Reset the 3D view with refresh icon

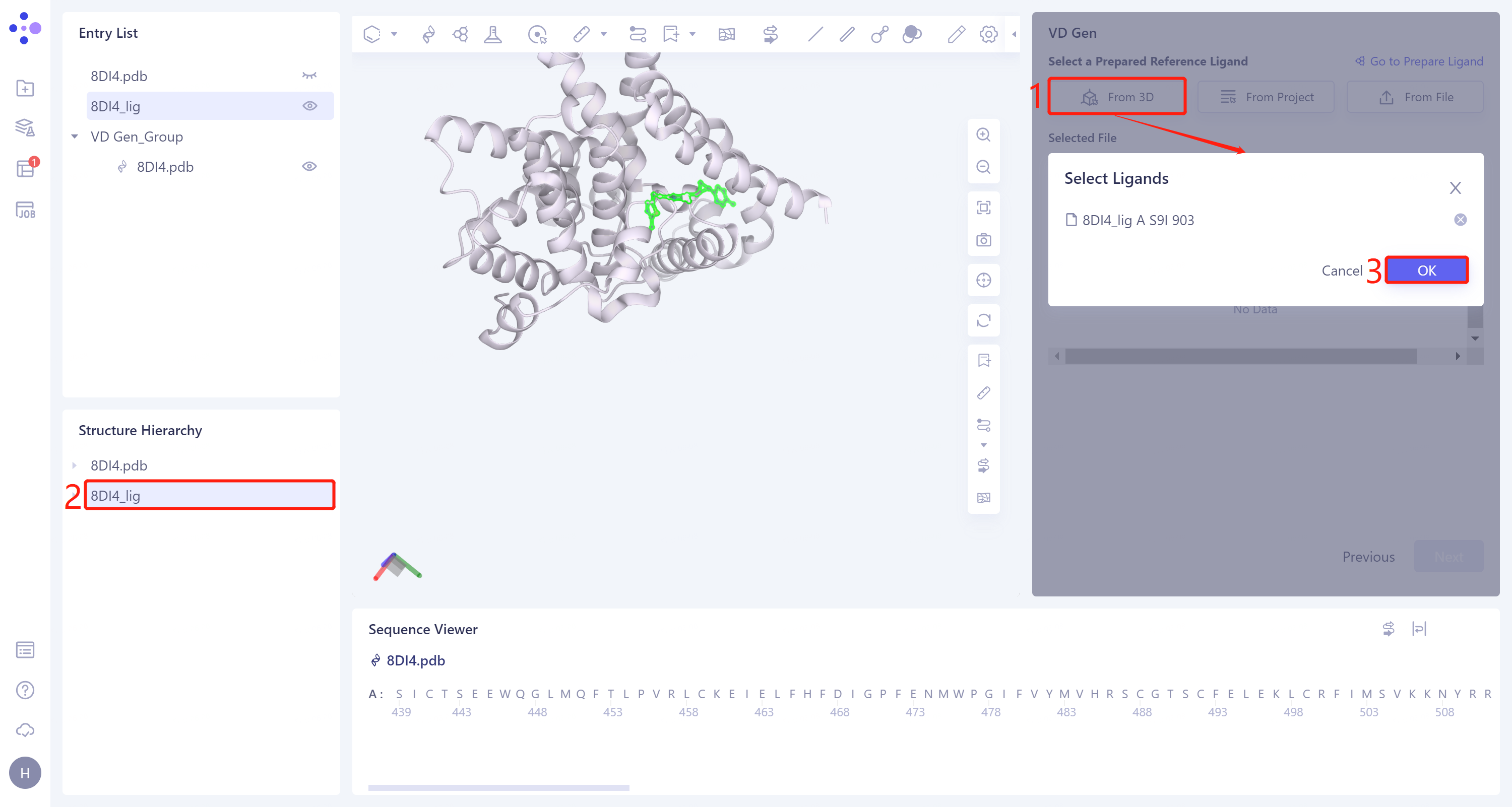pos(983,321)
